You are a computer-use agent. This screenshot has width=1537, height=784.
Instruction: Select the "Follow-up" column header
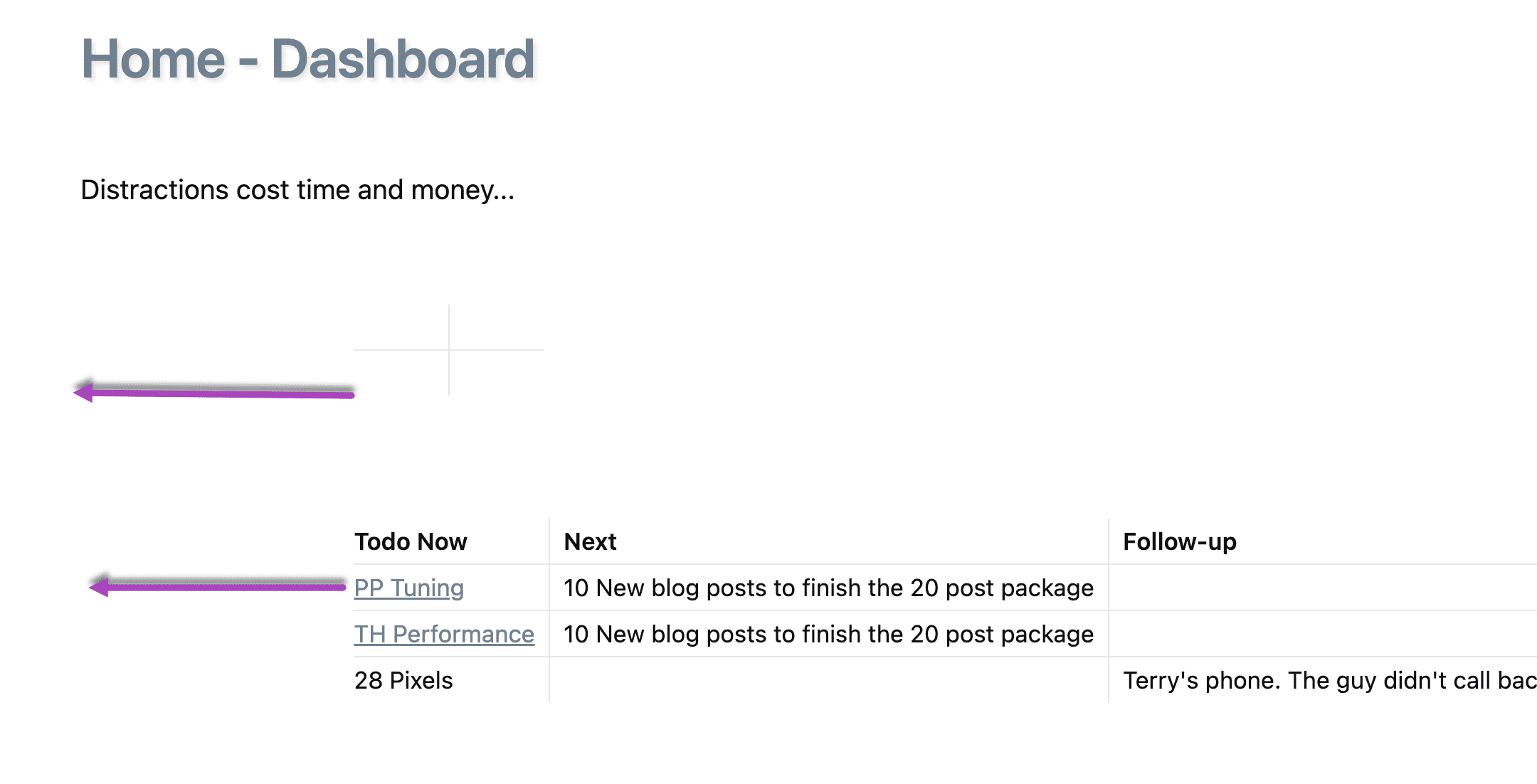pyautogui.click(x=1179, y=541)
